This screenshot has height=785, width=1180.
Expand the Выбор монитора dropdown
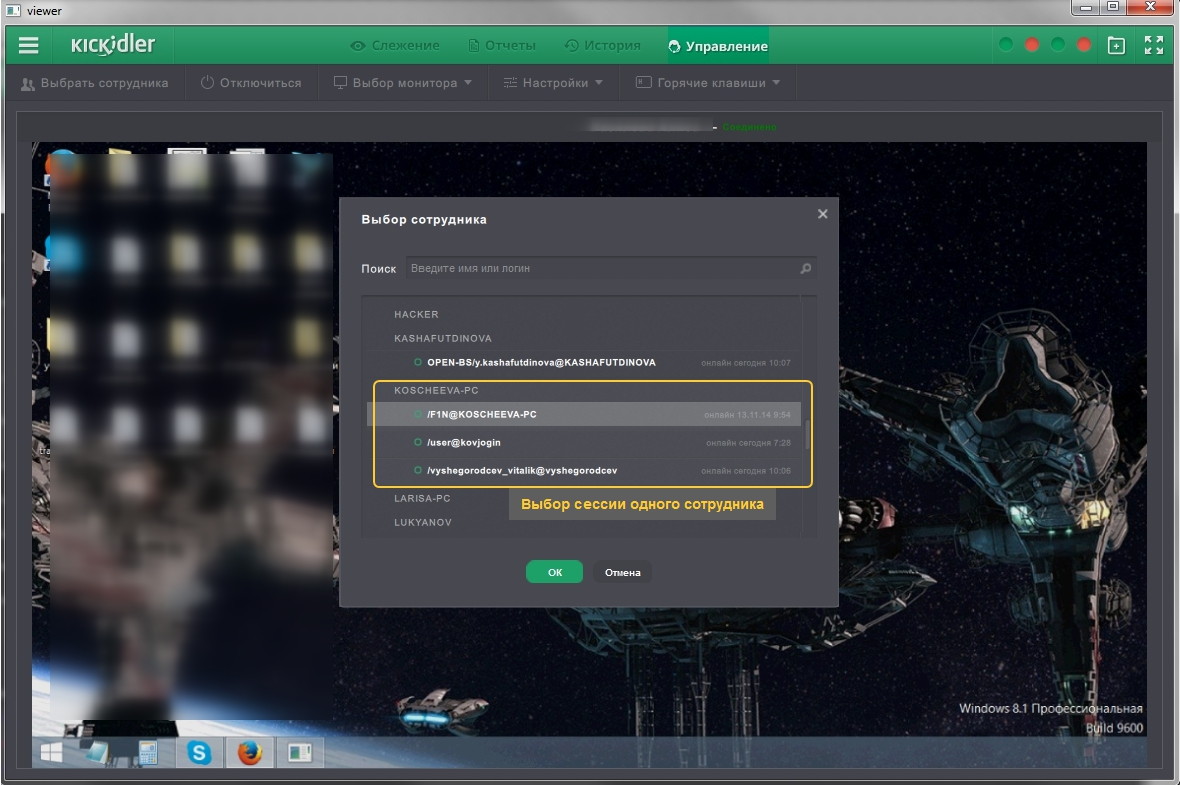coord(403,83)
